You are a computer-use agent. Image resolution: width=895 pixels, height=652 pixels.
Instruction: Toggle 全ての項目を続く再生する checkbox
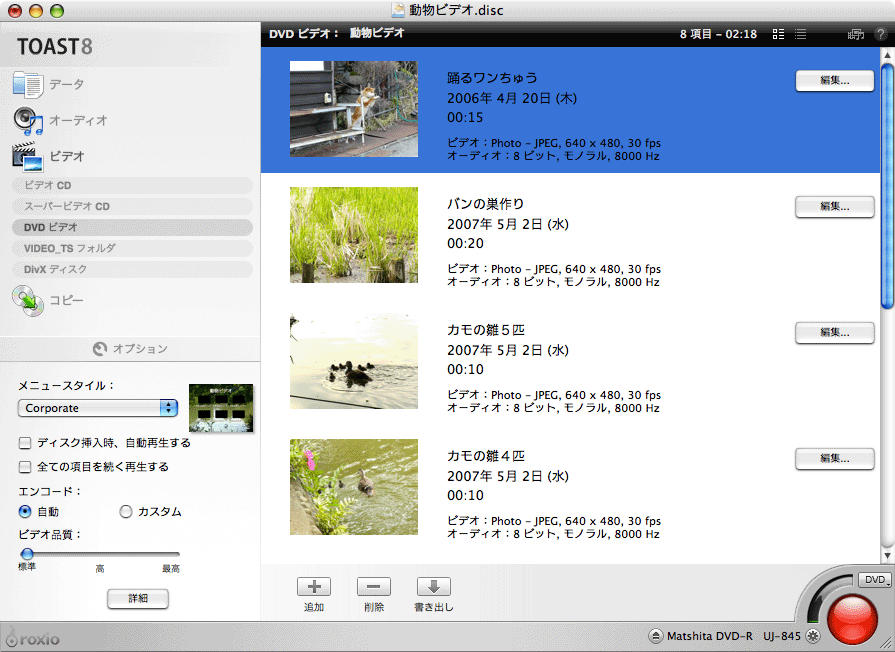(x=25, y=467)
